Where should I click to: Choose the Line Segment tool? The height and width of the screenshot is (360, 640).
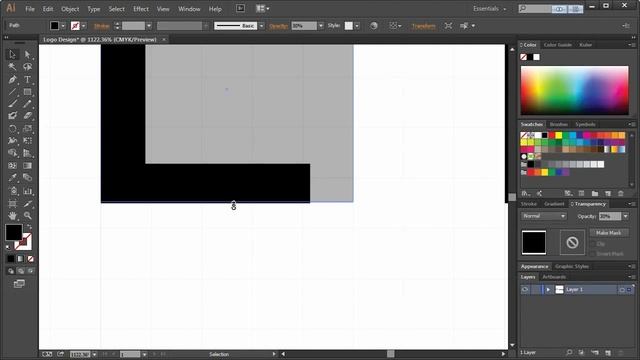(x=12, y=92)
